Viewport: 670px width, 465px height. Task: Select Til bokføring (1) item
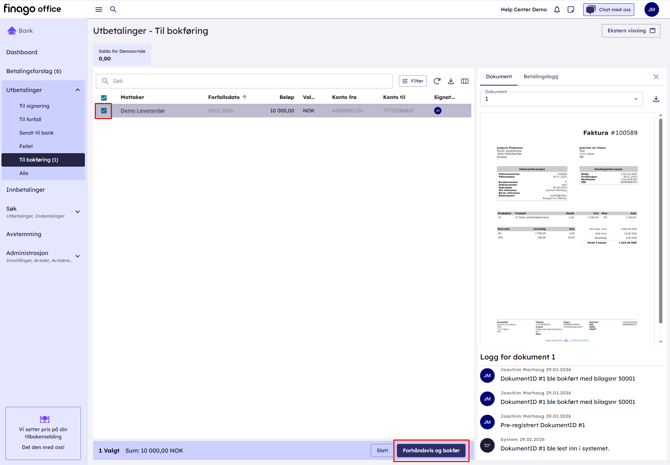click(43, 160)
